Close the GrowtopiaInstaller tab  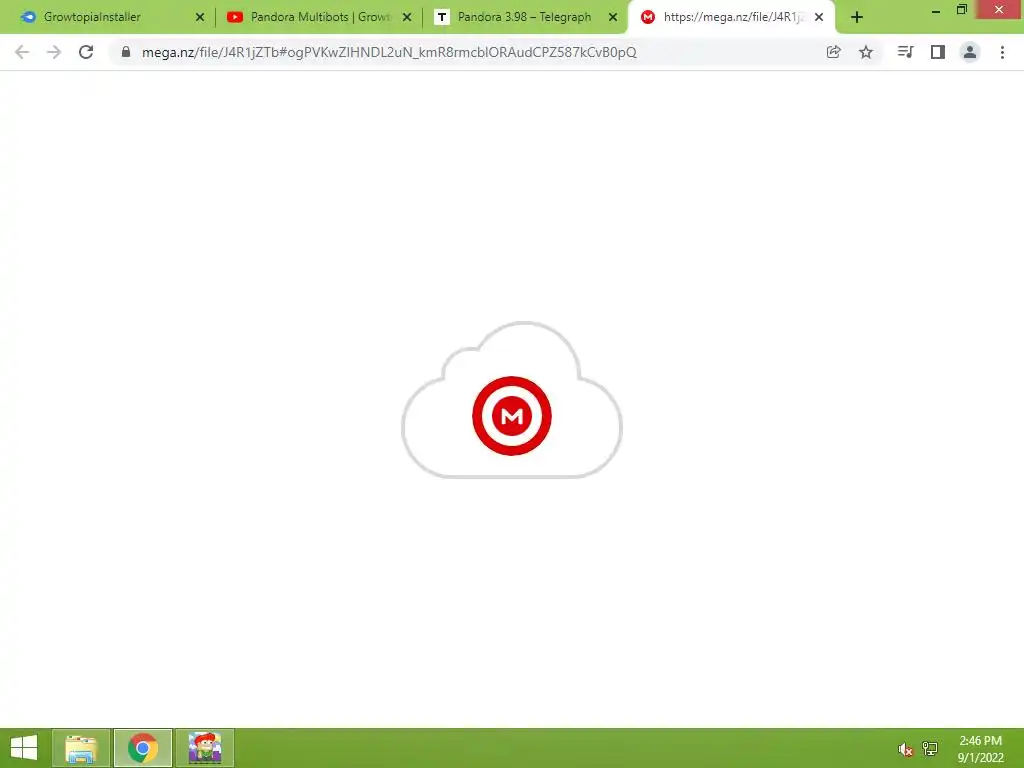(x=200, y=18)
